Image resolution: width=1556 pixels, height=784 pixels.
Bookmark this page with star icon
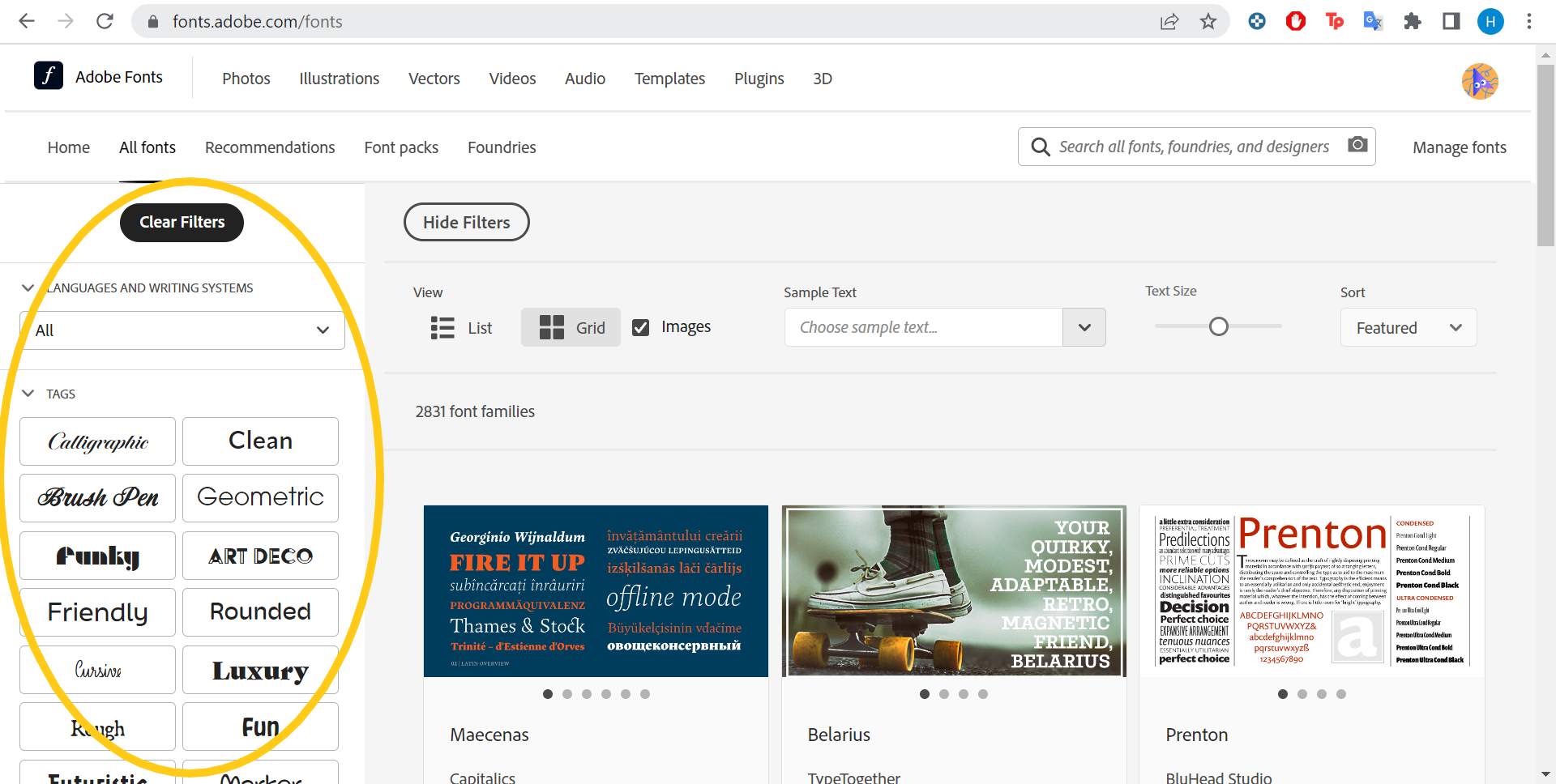1208,22
